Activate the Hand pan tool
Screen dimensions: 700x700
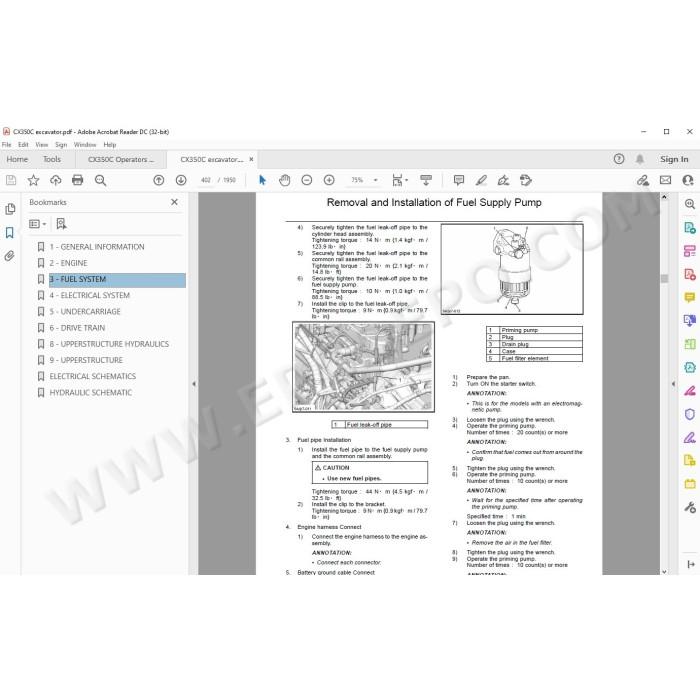pos(284,180)
